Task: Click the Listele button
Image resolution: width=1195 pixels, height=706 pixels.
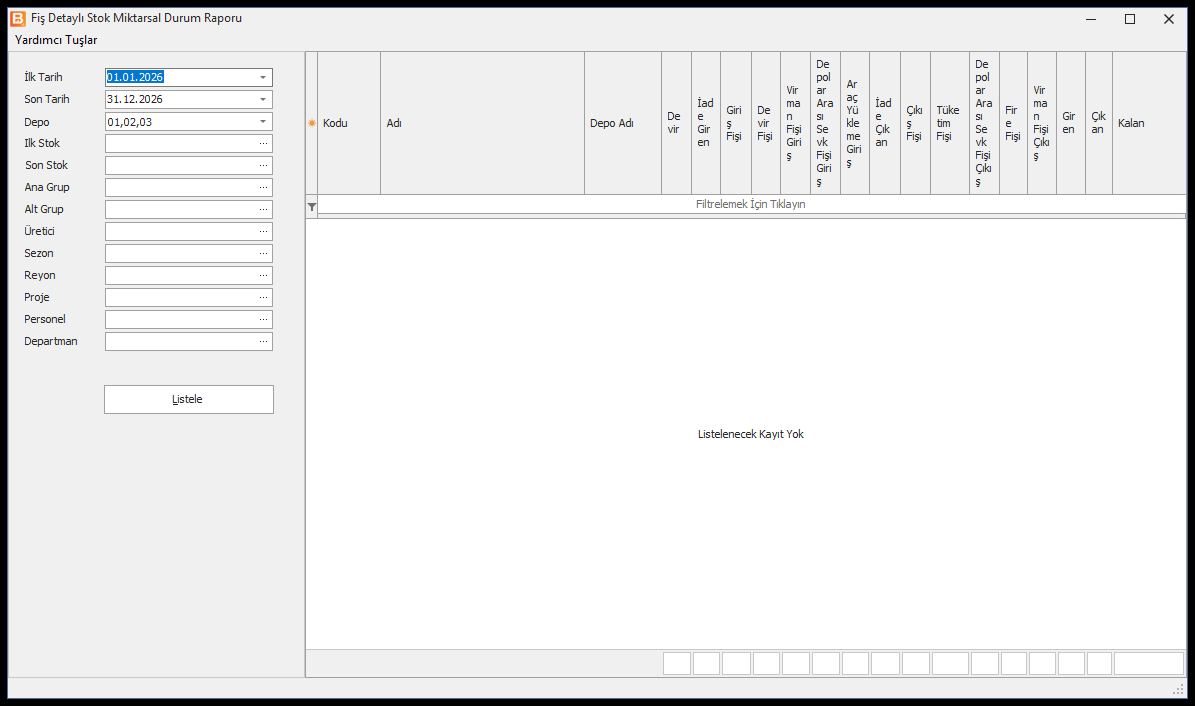Action: (189, 400)
